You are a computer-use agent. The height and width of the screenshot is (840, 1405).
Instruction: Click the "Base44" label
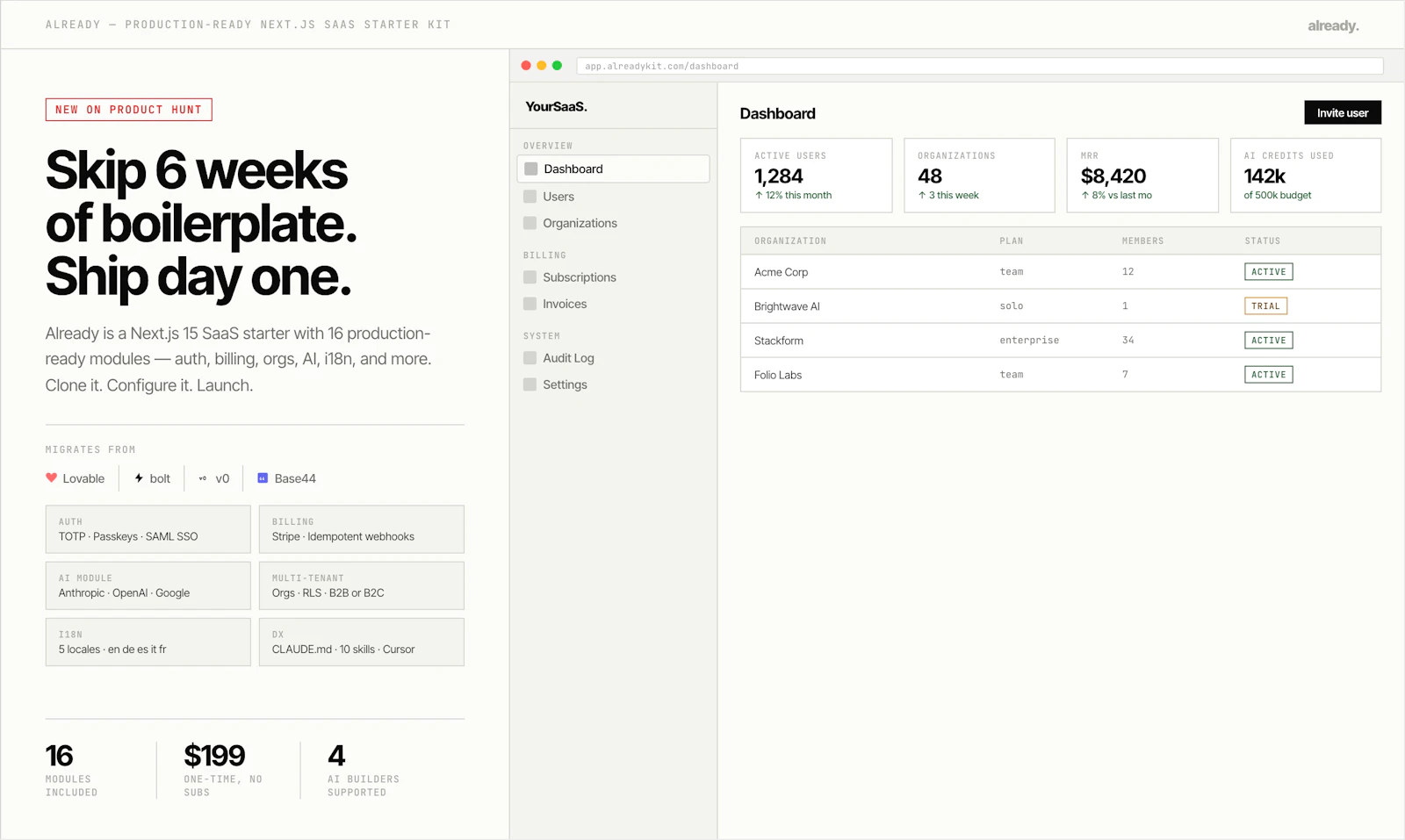point(295,478)
